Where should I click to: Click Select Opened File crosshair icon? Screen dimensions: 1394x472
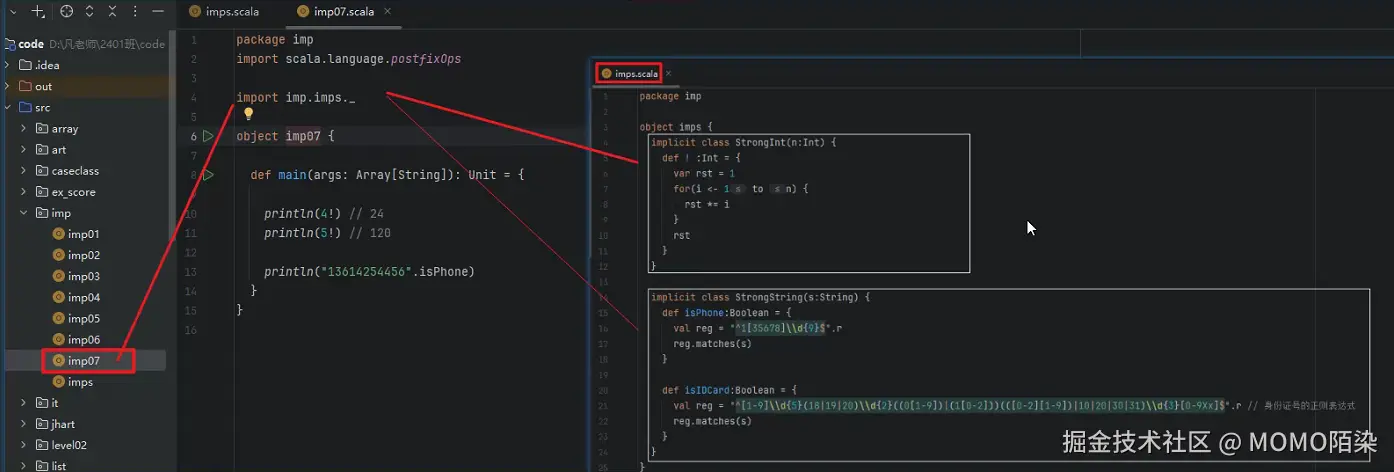pyautogui.click(x=67, y=12)
